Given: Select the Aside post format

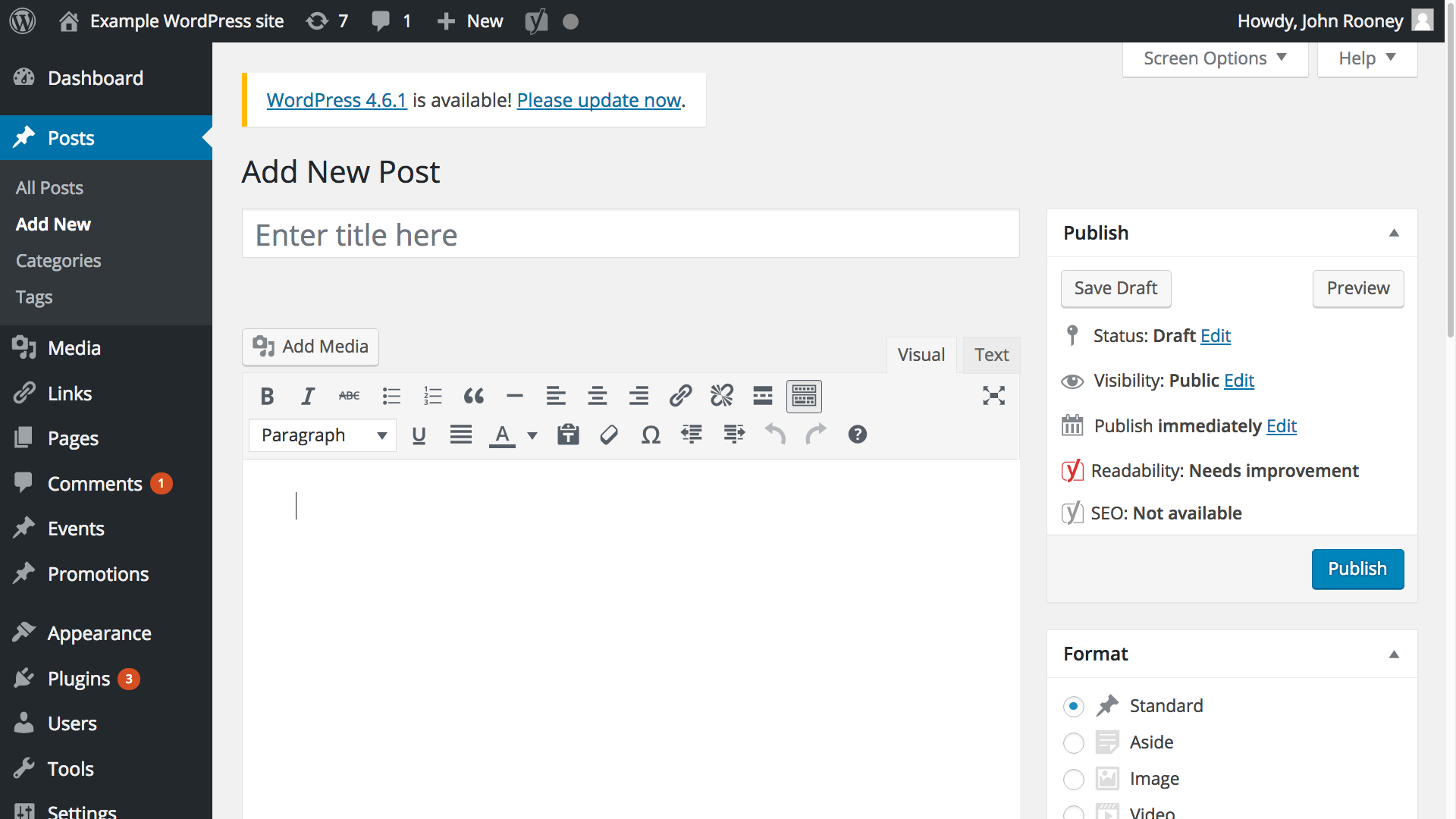Looking at the screenshot, I should [x=1074, y=742].
